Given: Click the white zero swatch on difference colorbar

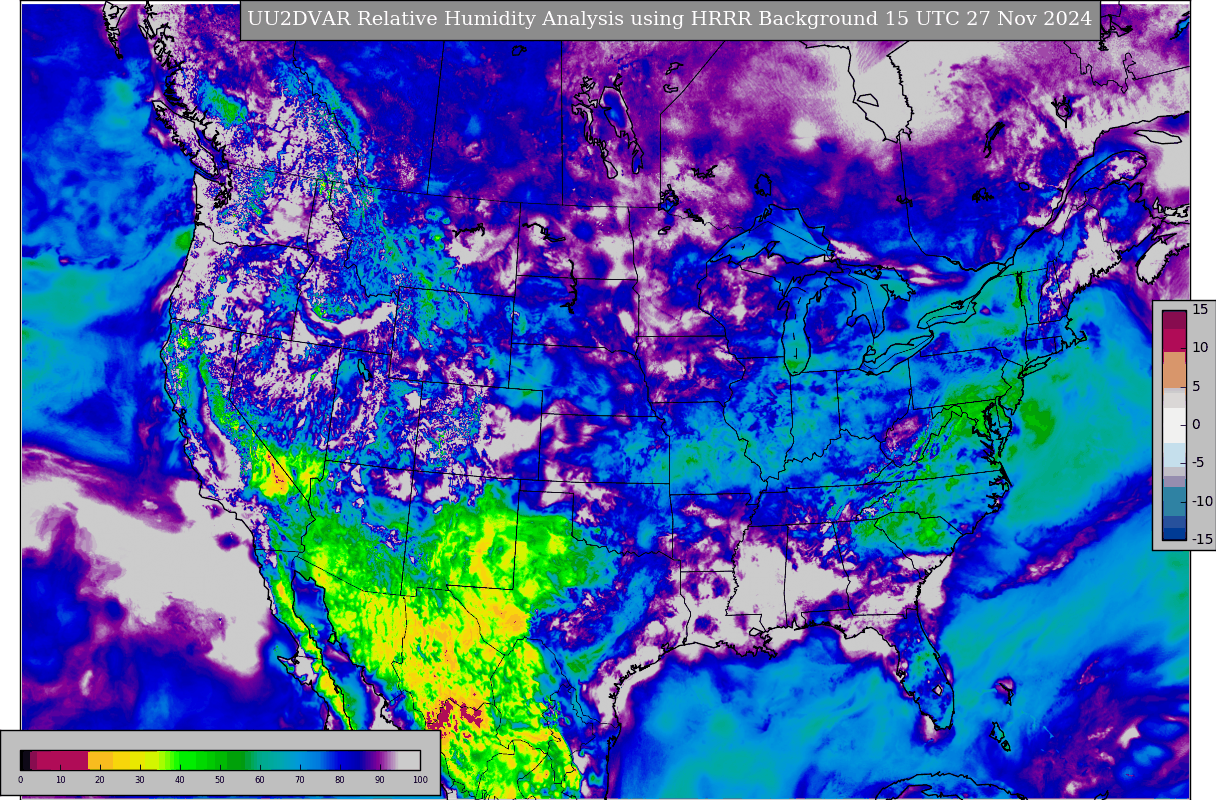Looking at the screenshot, I should (x=1174, y=425).
